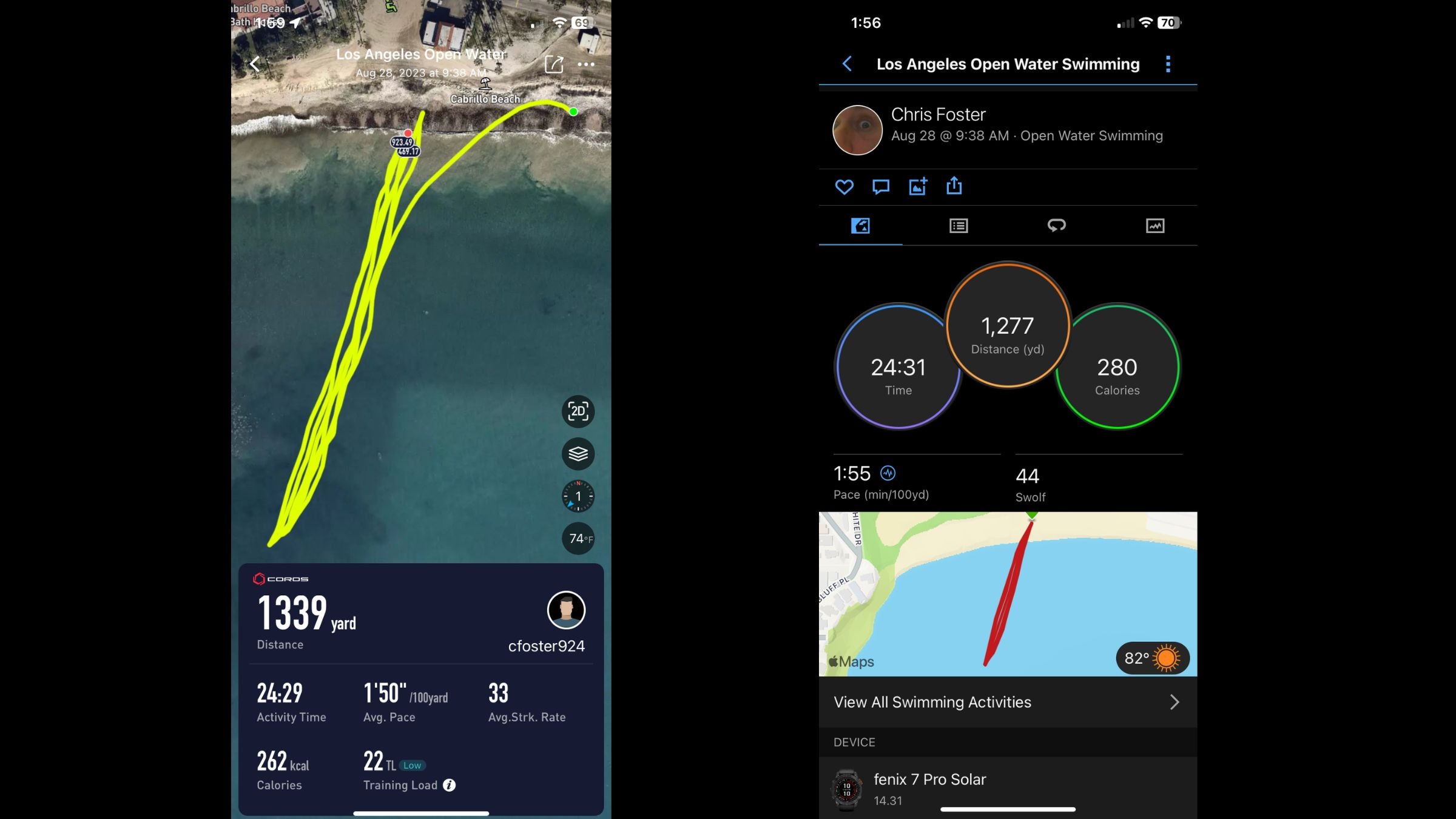The height and width of the screenshot is (819, 1456).
Task: Click View All Swimming Activities link
Action: pyautogui.click(x=1007, y=702)
